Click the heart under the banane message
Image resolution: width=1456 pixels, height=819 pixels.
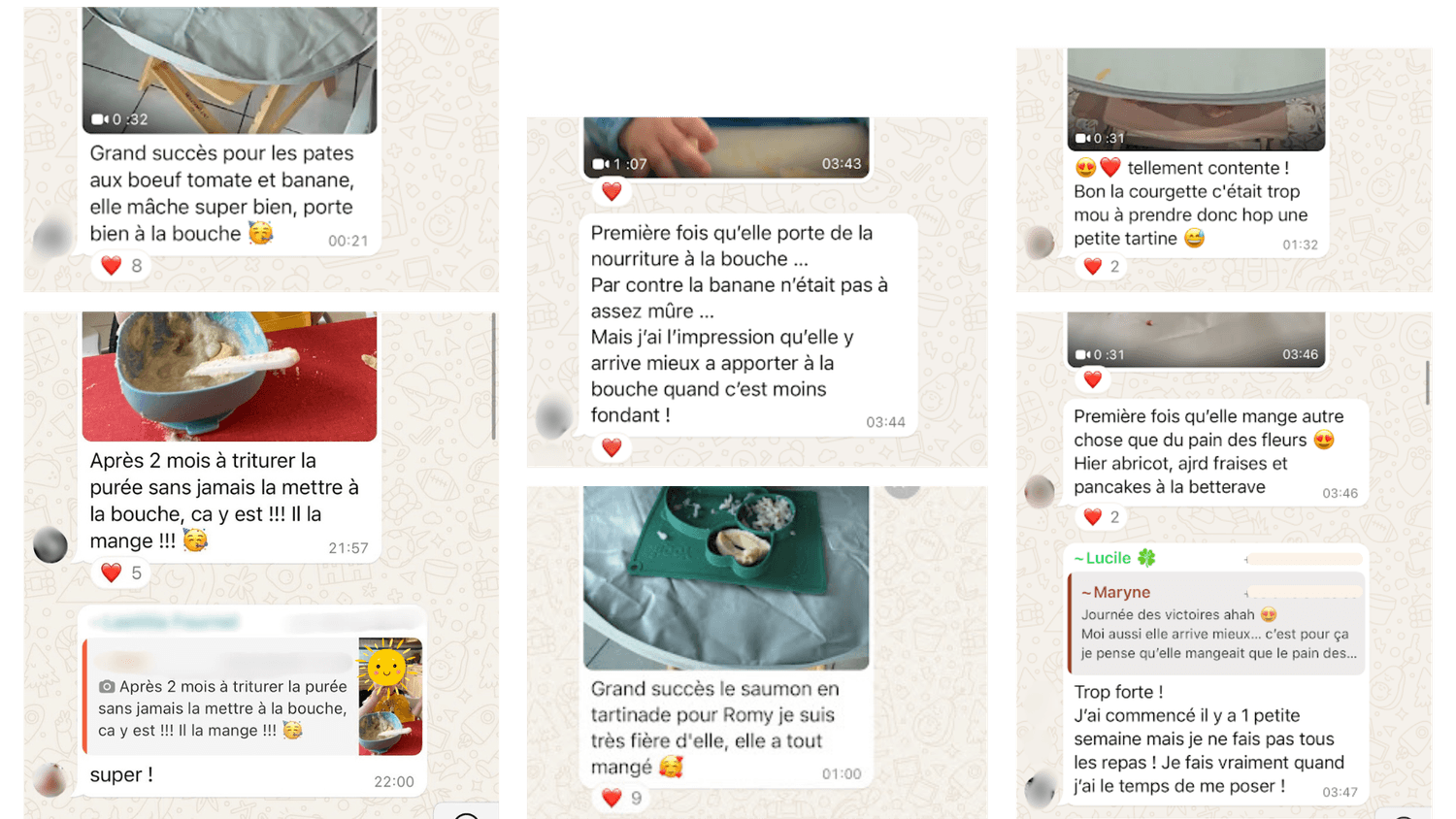(612, 447)
